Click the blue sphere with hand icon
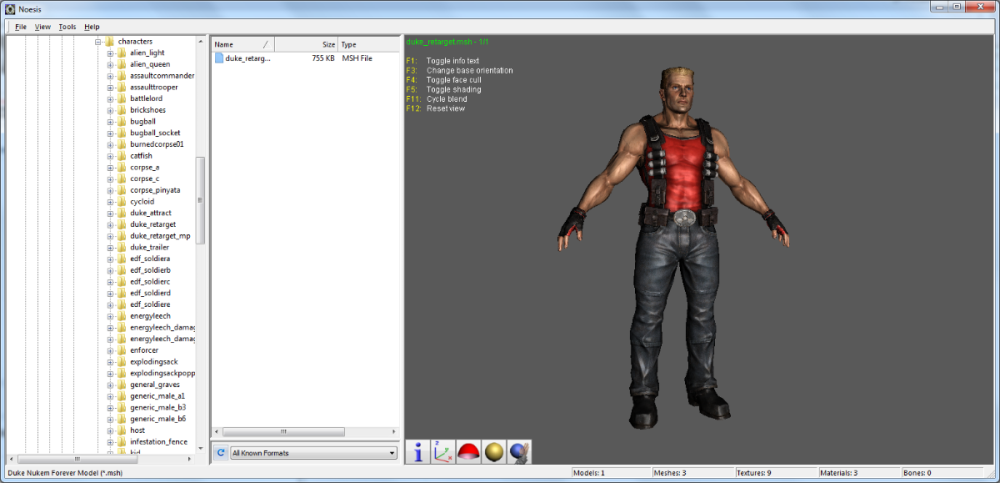 519,452
